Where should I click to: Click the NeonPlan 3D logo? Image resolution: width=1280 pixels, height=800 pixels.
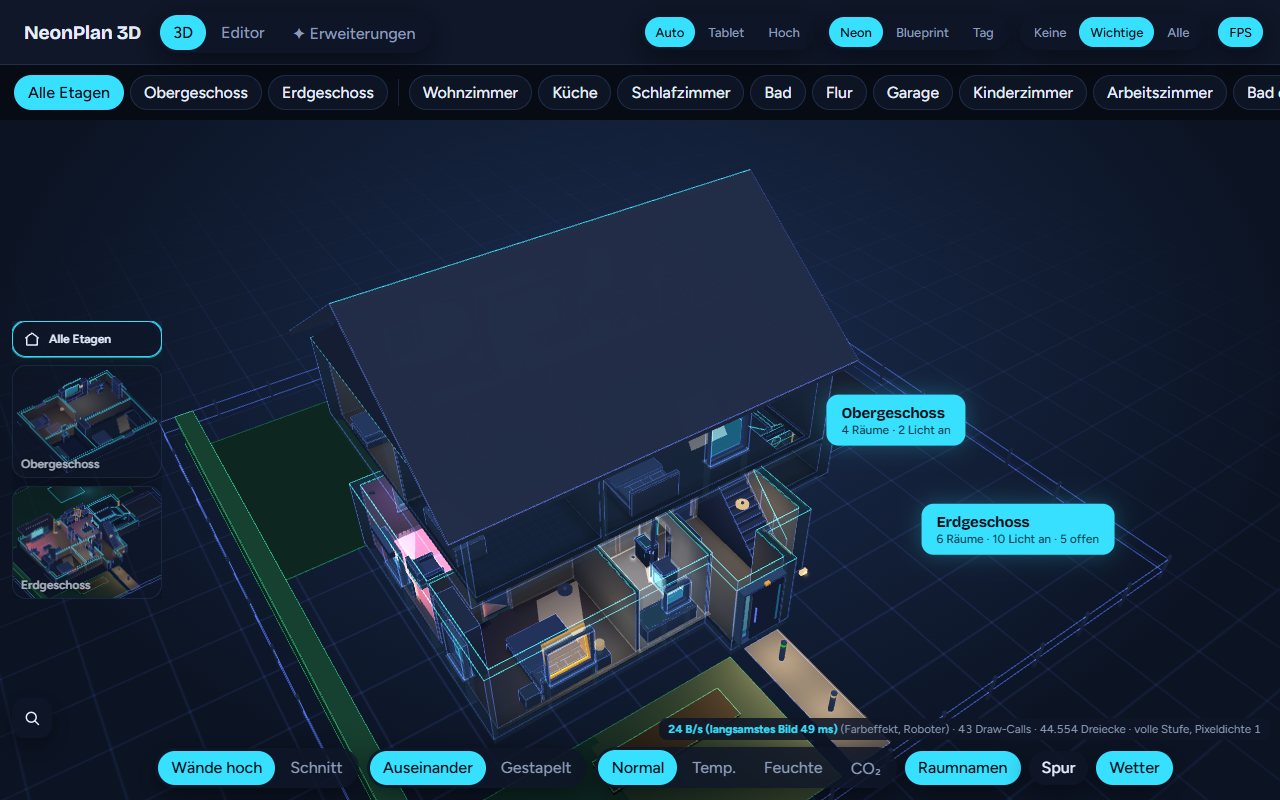pyautogui.click(x=83, y=33)
